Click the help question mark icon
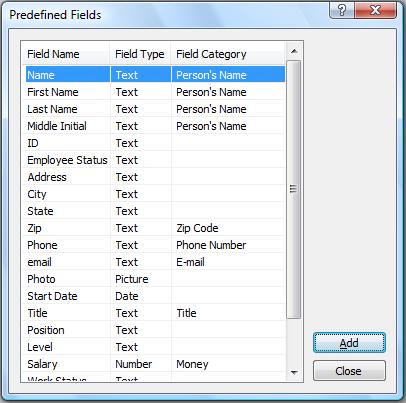This screenshot has height=403, width=406. pyautogui.click(x=342, y=10)
